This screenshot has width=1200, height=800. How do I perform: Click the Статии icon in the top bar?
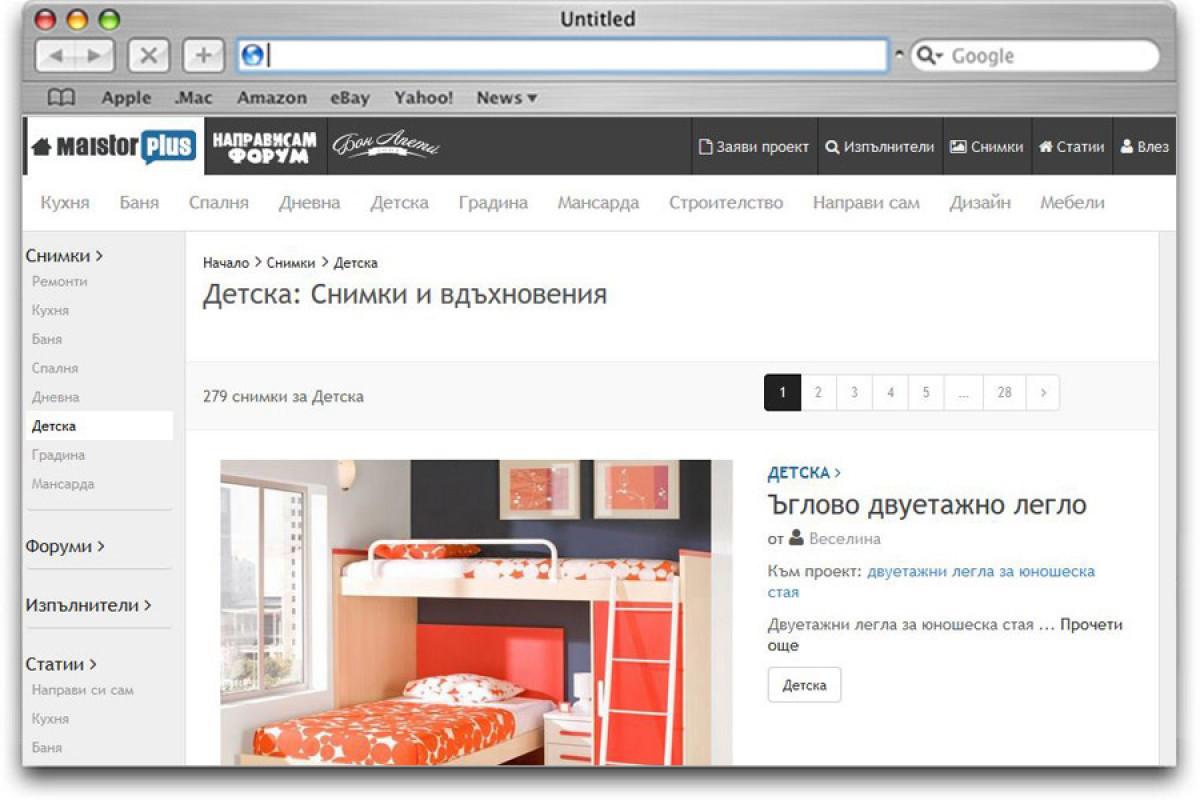[x=1047, y=146]
